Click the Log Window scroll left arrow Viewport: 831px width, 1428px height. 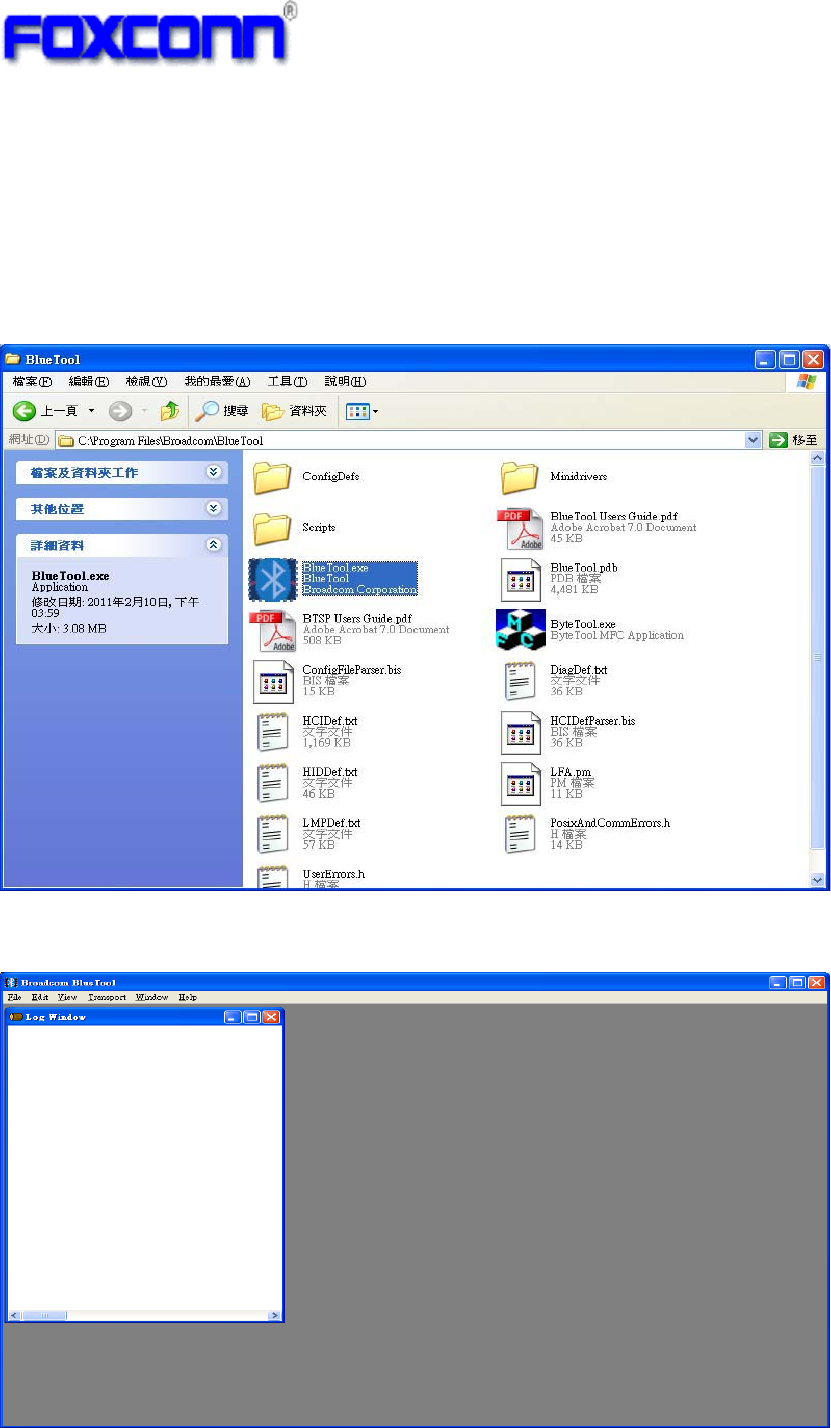[14, 1316]
